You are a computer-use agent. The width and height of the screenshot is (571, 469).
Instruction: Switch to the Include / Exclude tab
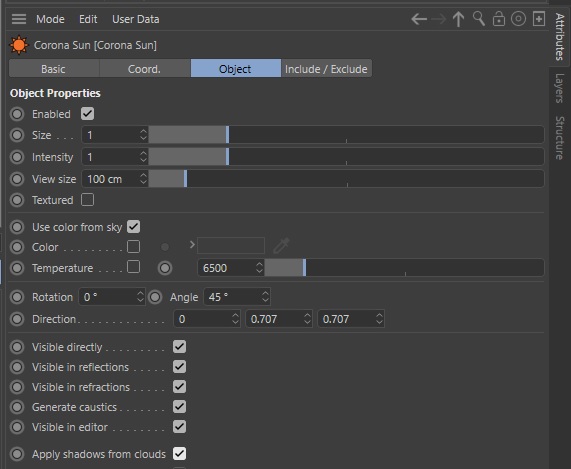click(326, 68)
